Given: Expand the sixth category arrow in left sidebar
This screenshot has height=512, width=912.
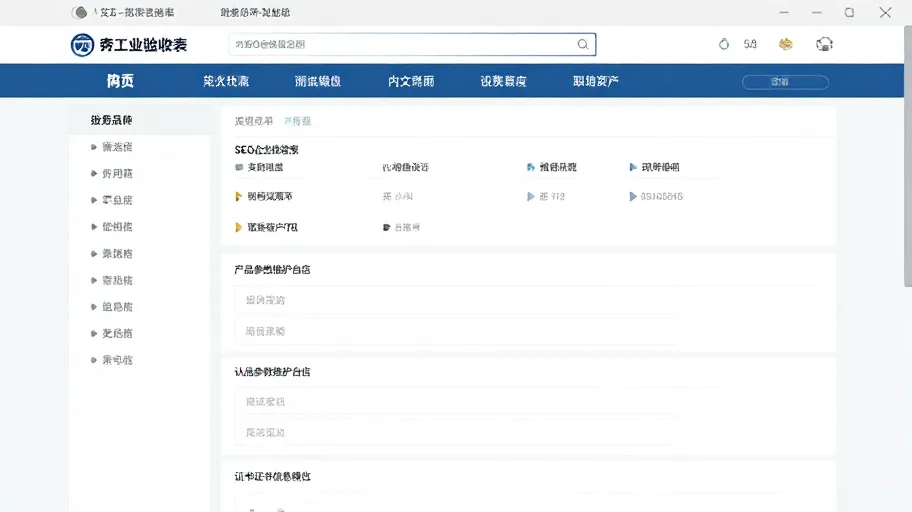Looking at the screenshot, I should [94, 280].
